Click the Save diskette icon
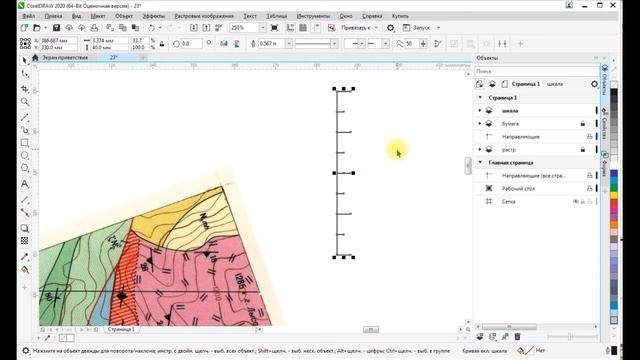 [x=56, y=28]
